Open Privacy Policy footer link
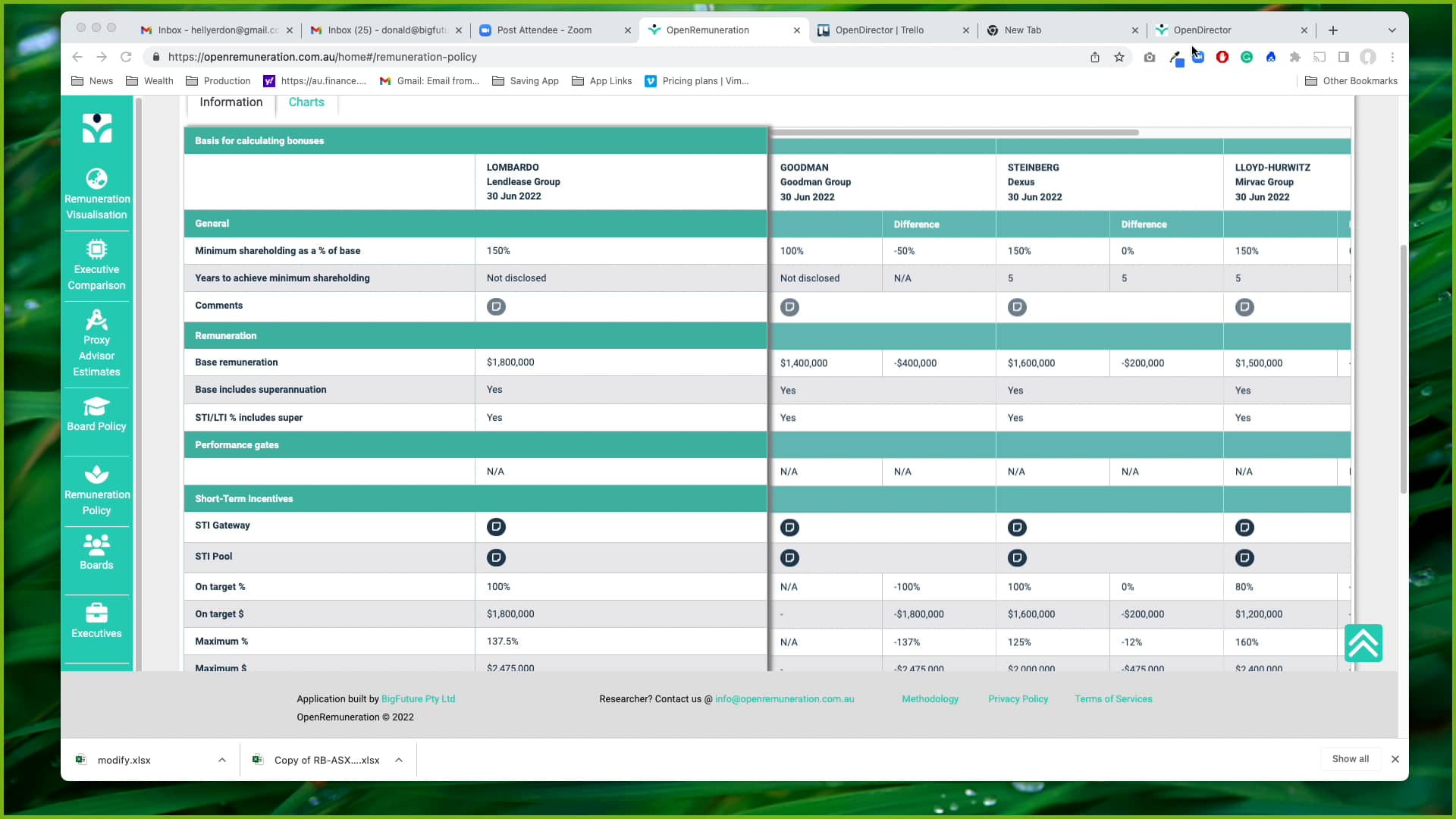Screen dimensions: 1456x819 pyautogui.click(x=1018, y=699)
